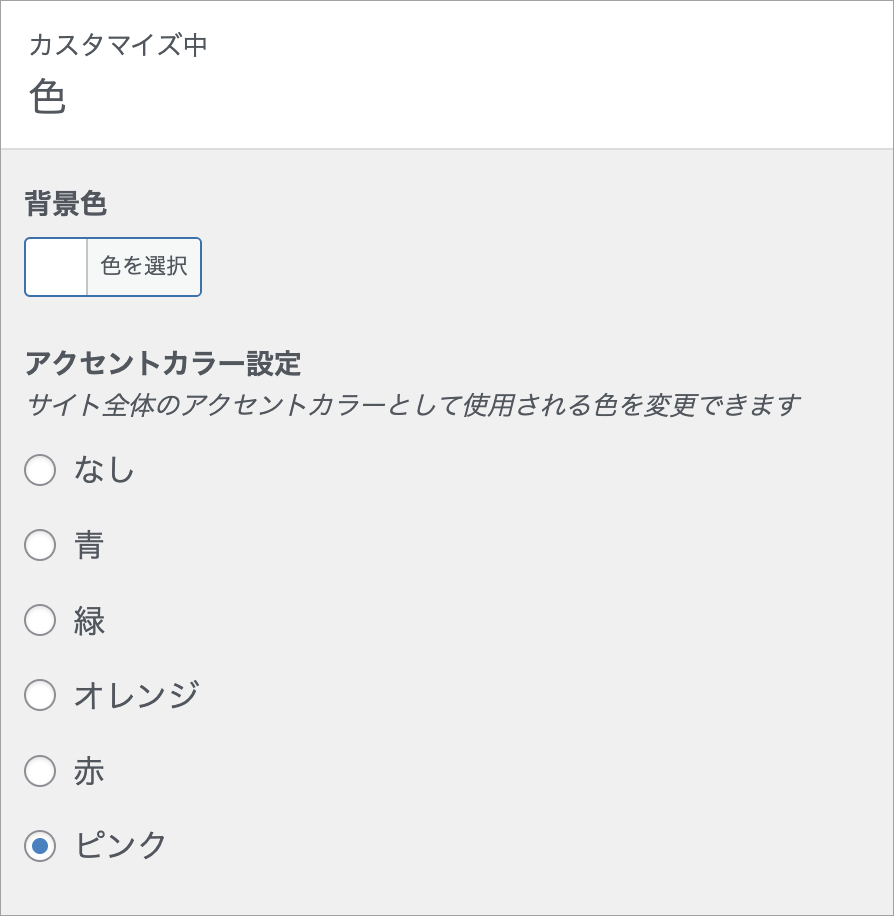Screen dimensions: 894x916
Task: Pick the オレンジ radio button
Action: point(40,695)
